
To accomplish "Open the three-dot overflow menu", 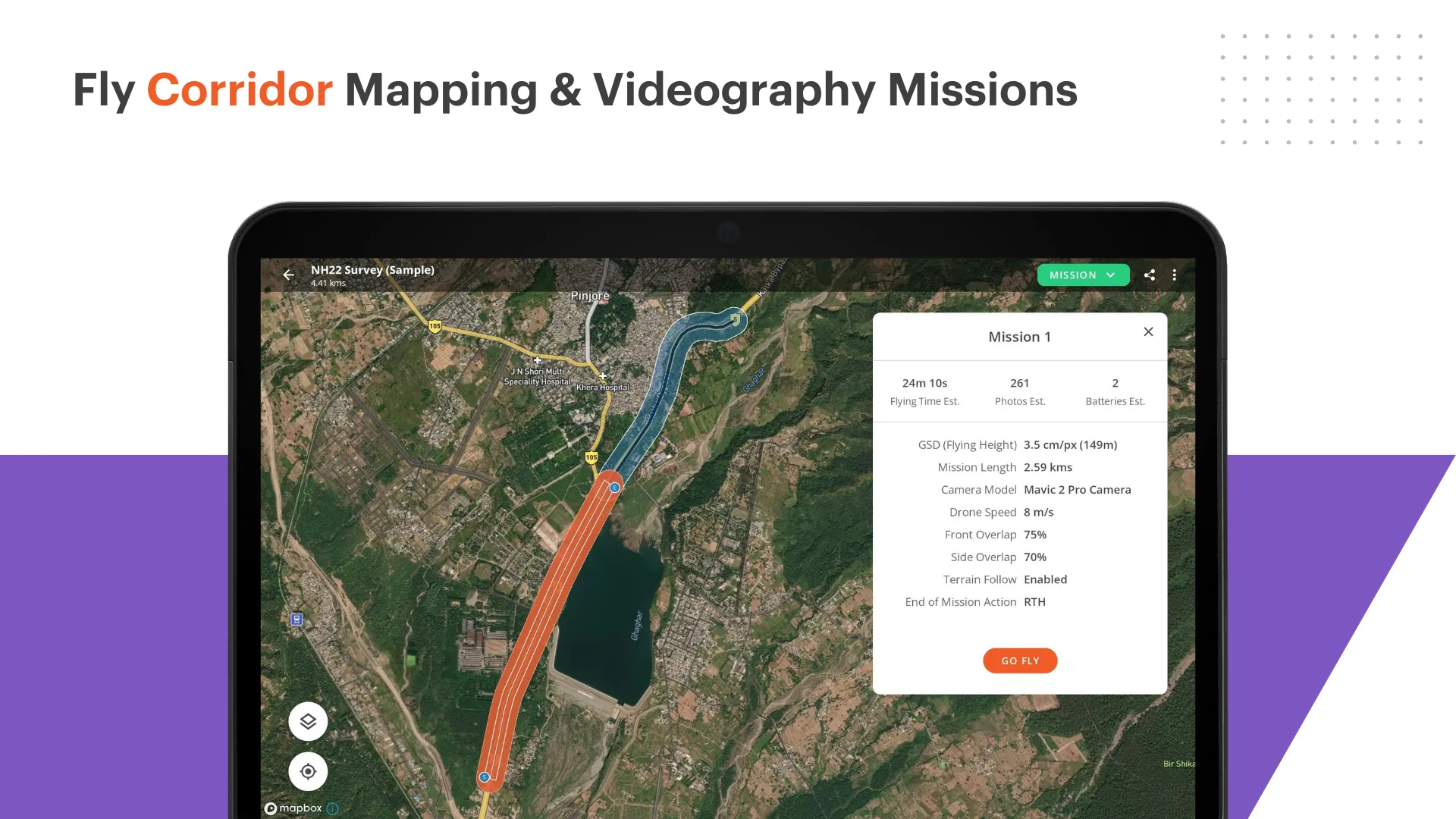I will (x=1174, y=275).
